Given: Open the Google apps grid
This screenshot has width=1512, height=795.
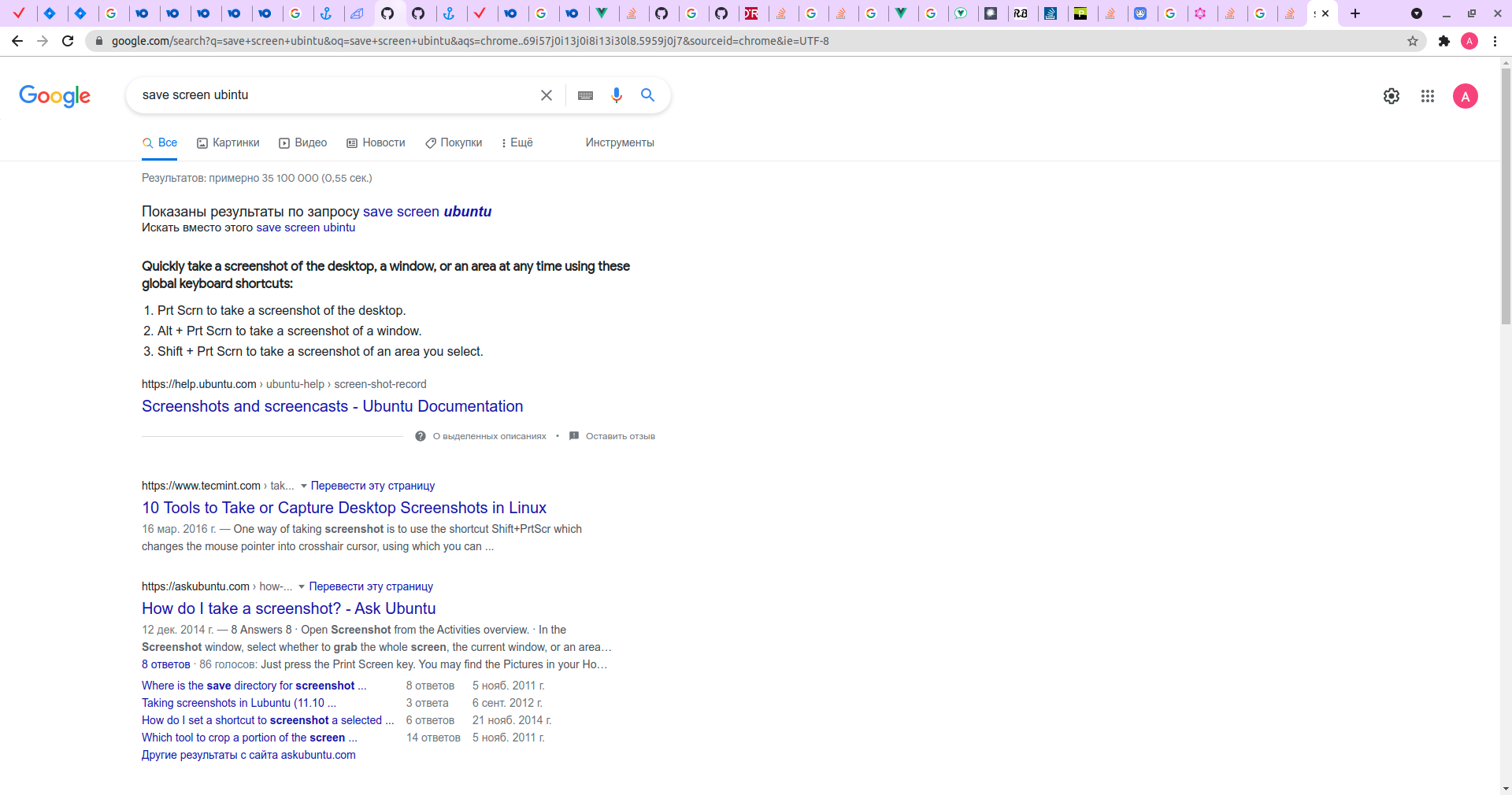Looking at the screenshot, I should 1428,96.
